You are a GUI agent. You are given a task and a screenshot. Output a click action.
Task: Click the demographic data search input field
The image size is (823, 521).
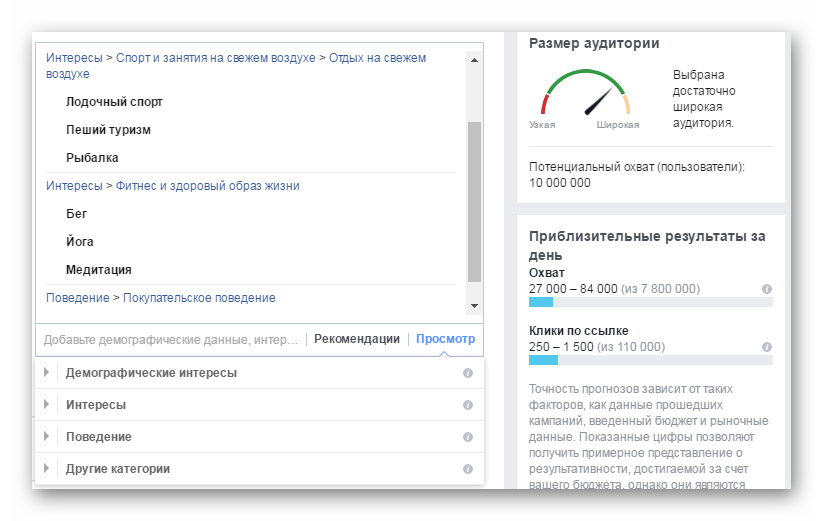pos(170,340)
